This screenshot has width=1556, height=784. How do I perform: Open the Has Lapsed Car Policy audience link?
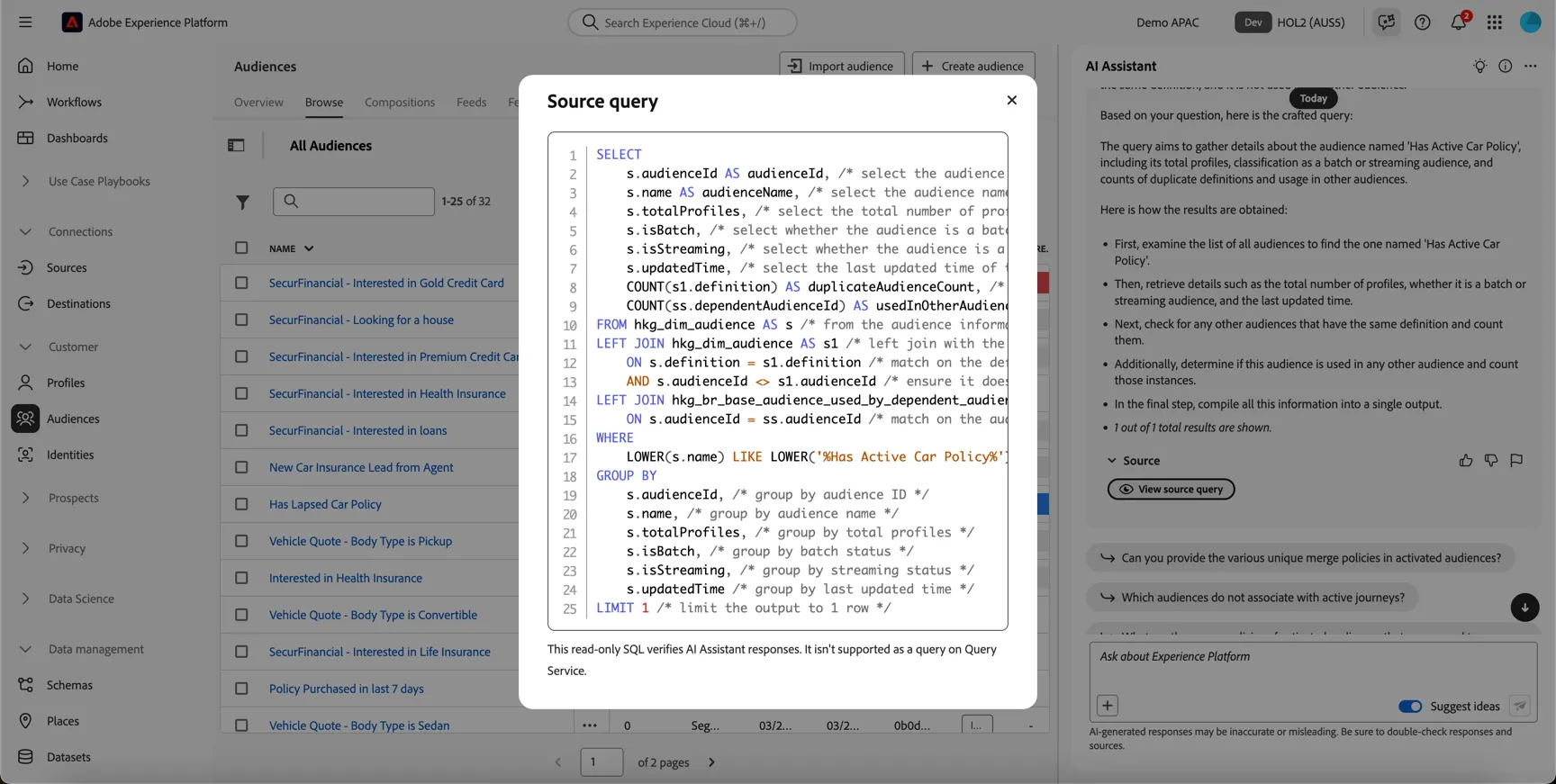(x=325, y=504)
